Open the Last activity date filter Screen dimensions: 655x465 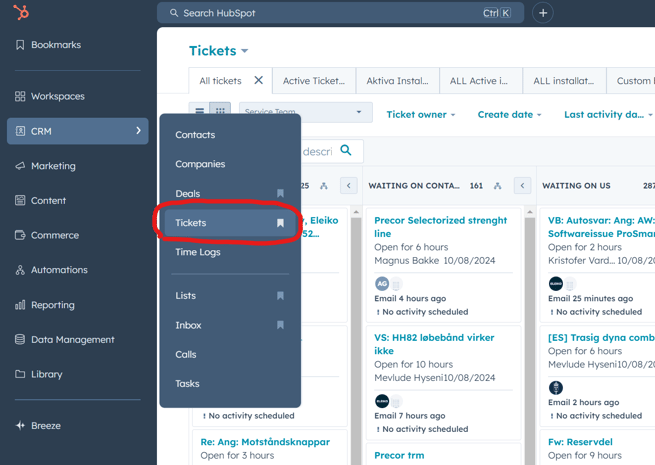[608, 114]
